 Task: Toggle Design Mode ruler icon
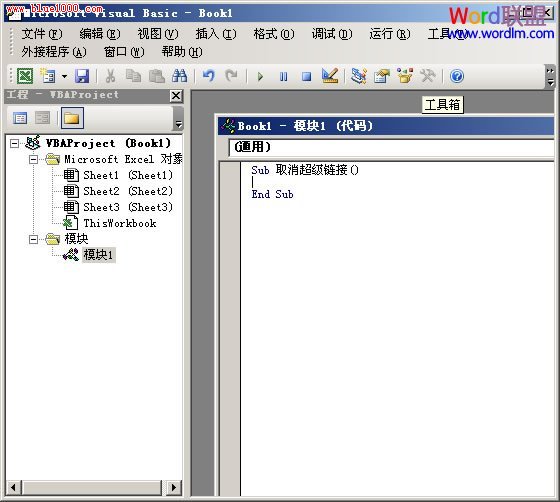pos(330,76)
